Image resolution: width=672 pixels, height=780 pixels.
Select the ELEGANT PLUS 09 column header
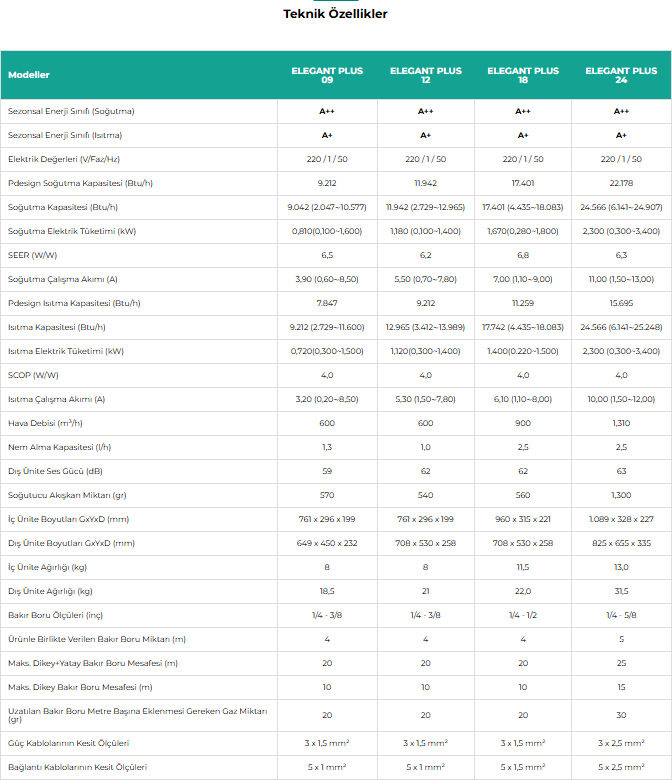click(x=327, y=75)
